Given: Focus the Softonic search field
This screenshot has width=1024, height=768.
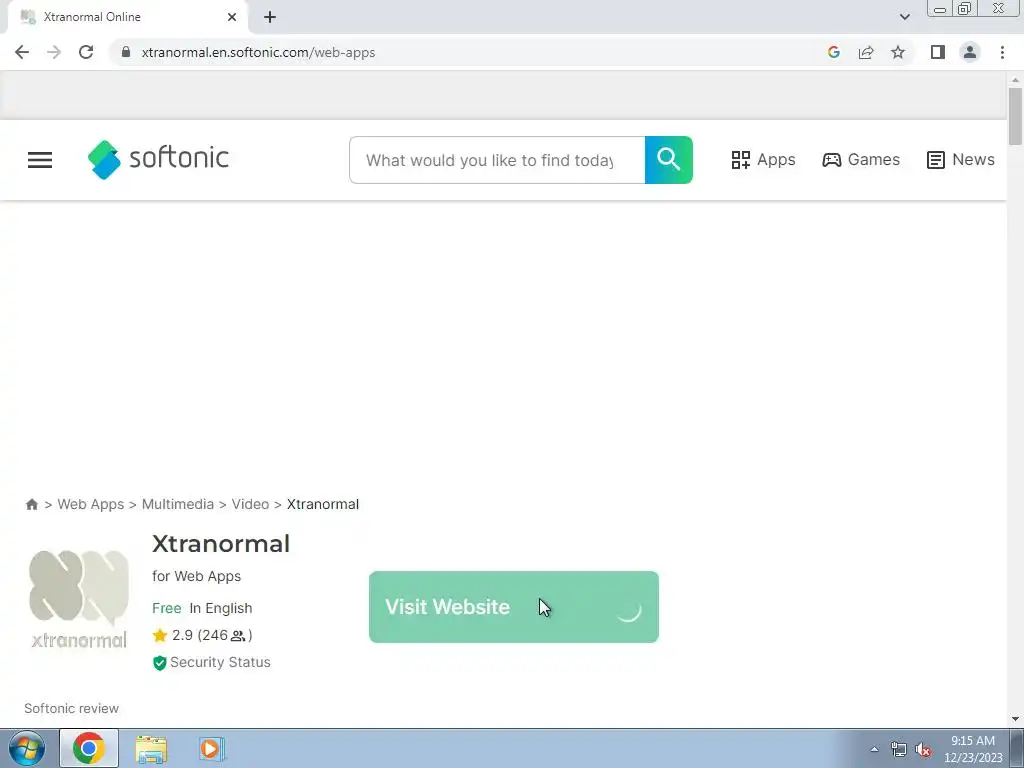Looking at the screenshot, I should pos(497,160).
